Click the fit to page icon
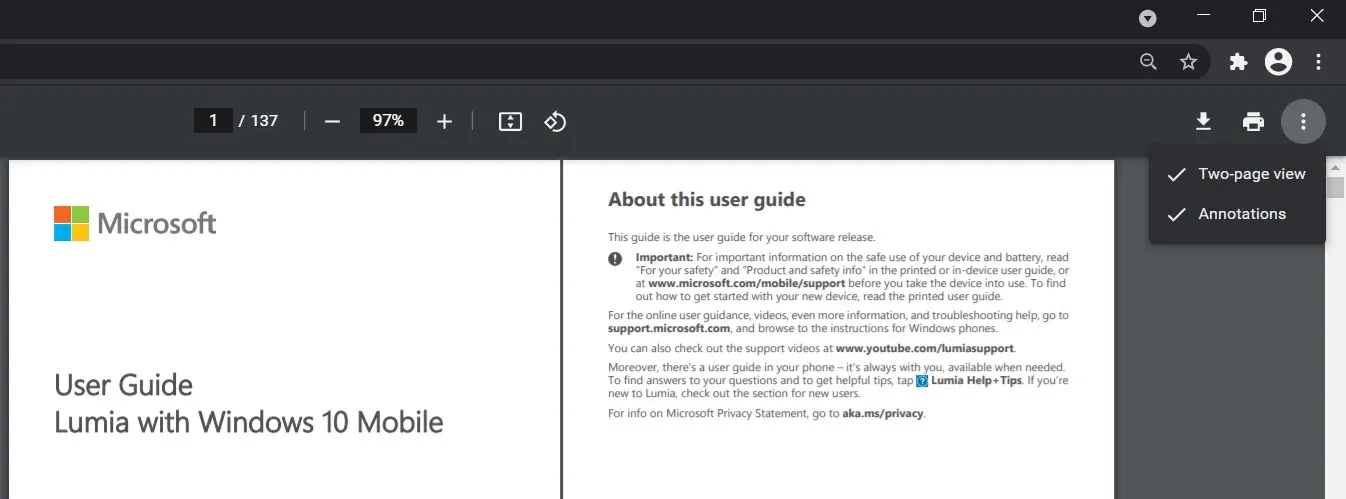The width and height of the screenshot is (1346, 499). pyautogui.click(x=510, y=121)
